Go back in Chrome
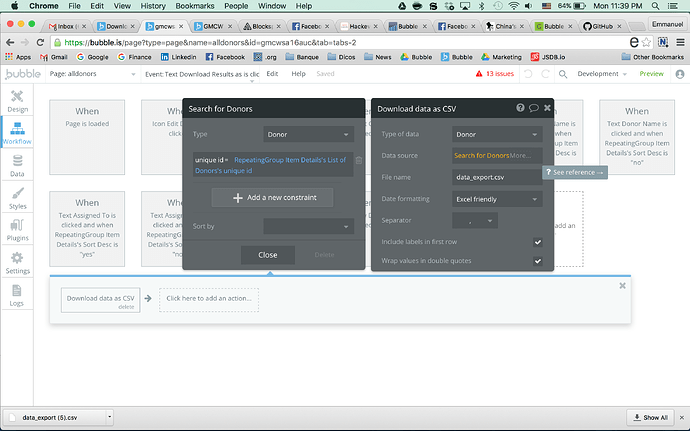690x431 pixels. (10, 43)
